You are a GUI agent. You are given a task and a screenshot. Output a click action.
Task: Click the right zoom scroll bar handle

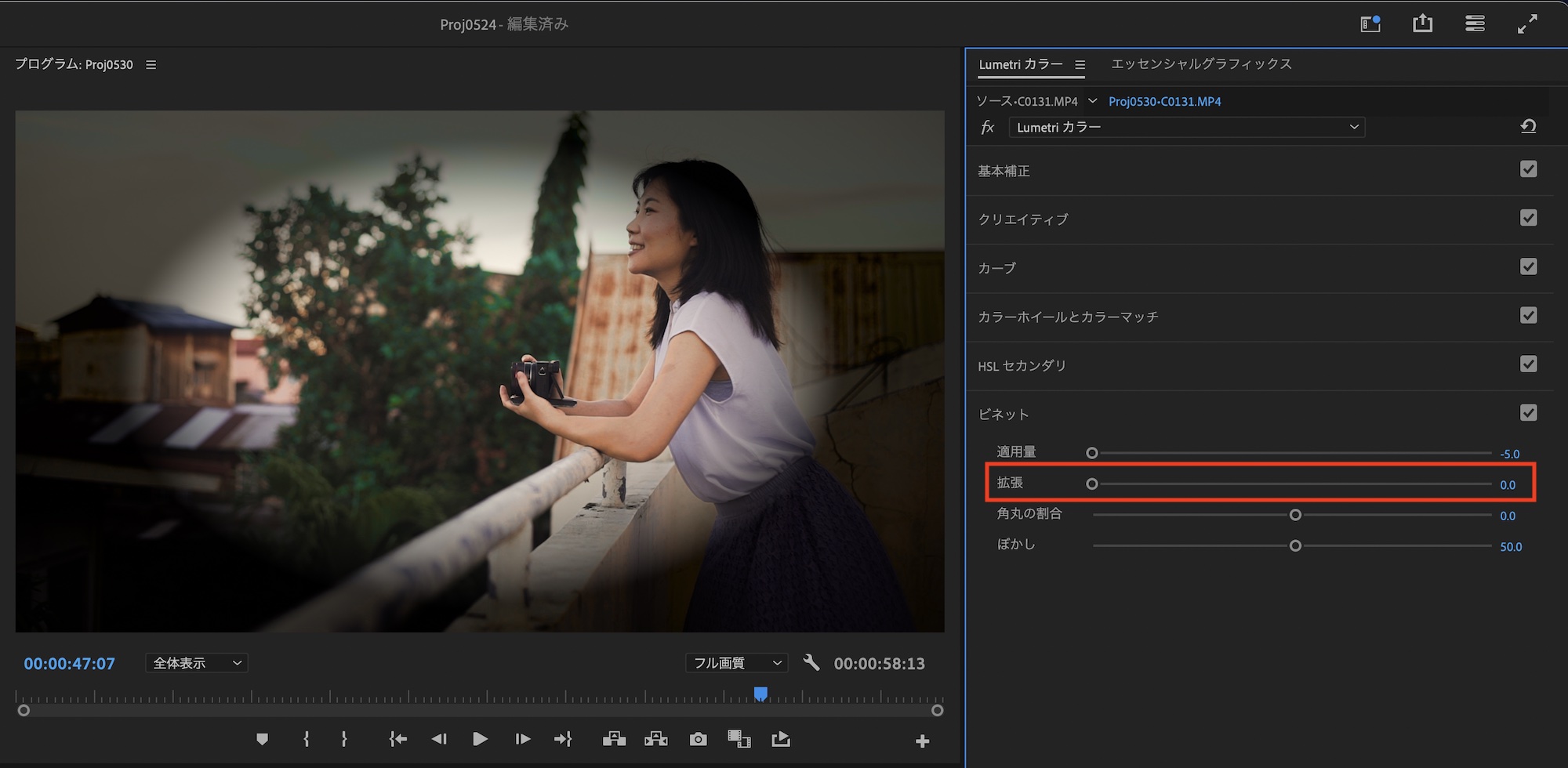tap(937, 710)
